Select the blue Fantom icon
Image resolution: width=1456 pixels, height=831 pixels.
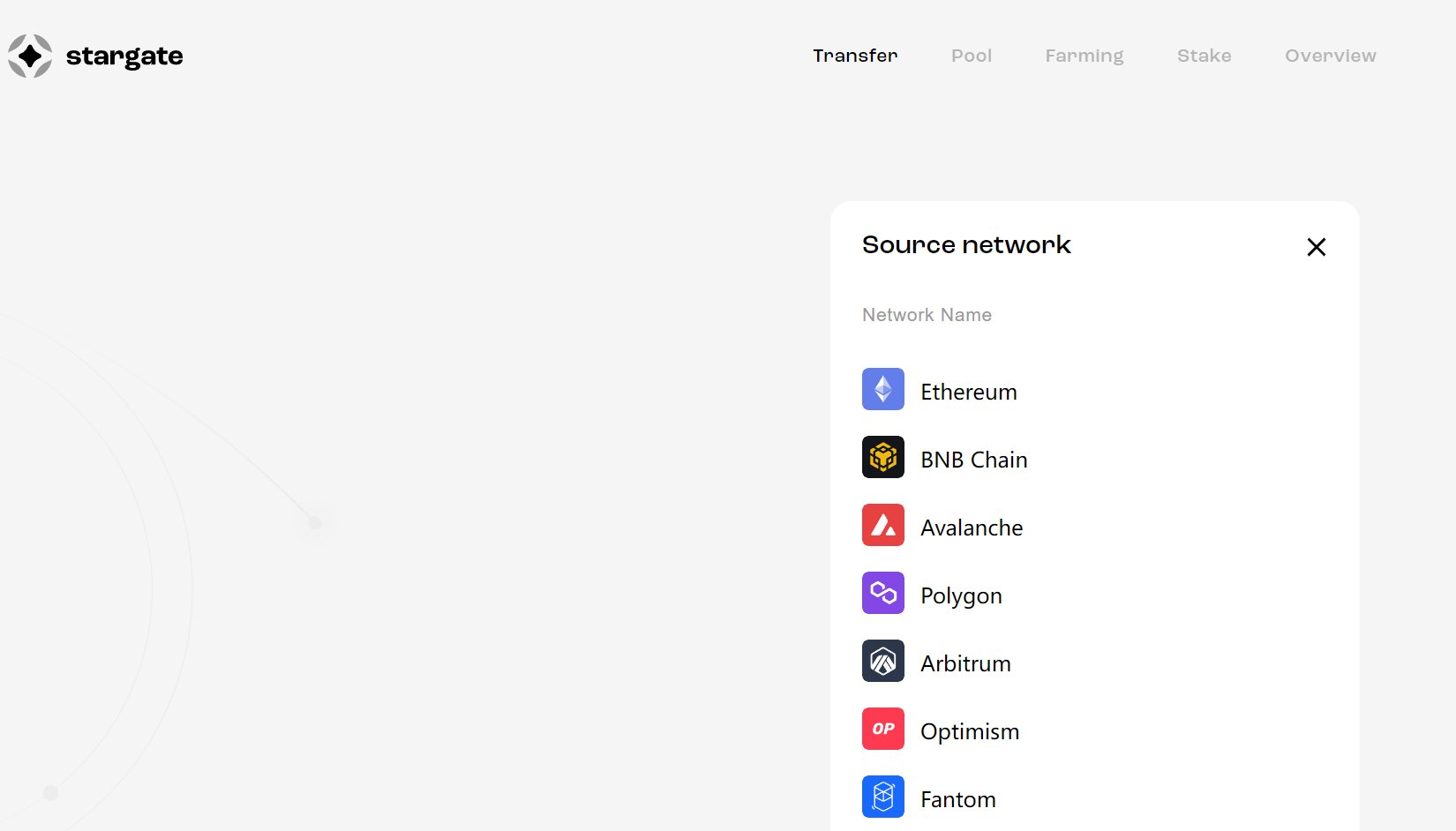[882, 797]
